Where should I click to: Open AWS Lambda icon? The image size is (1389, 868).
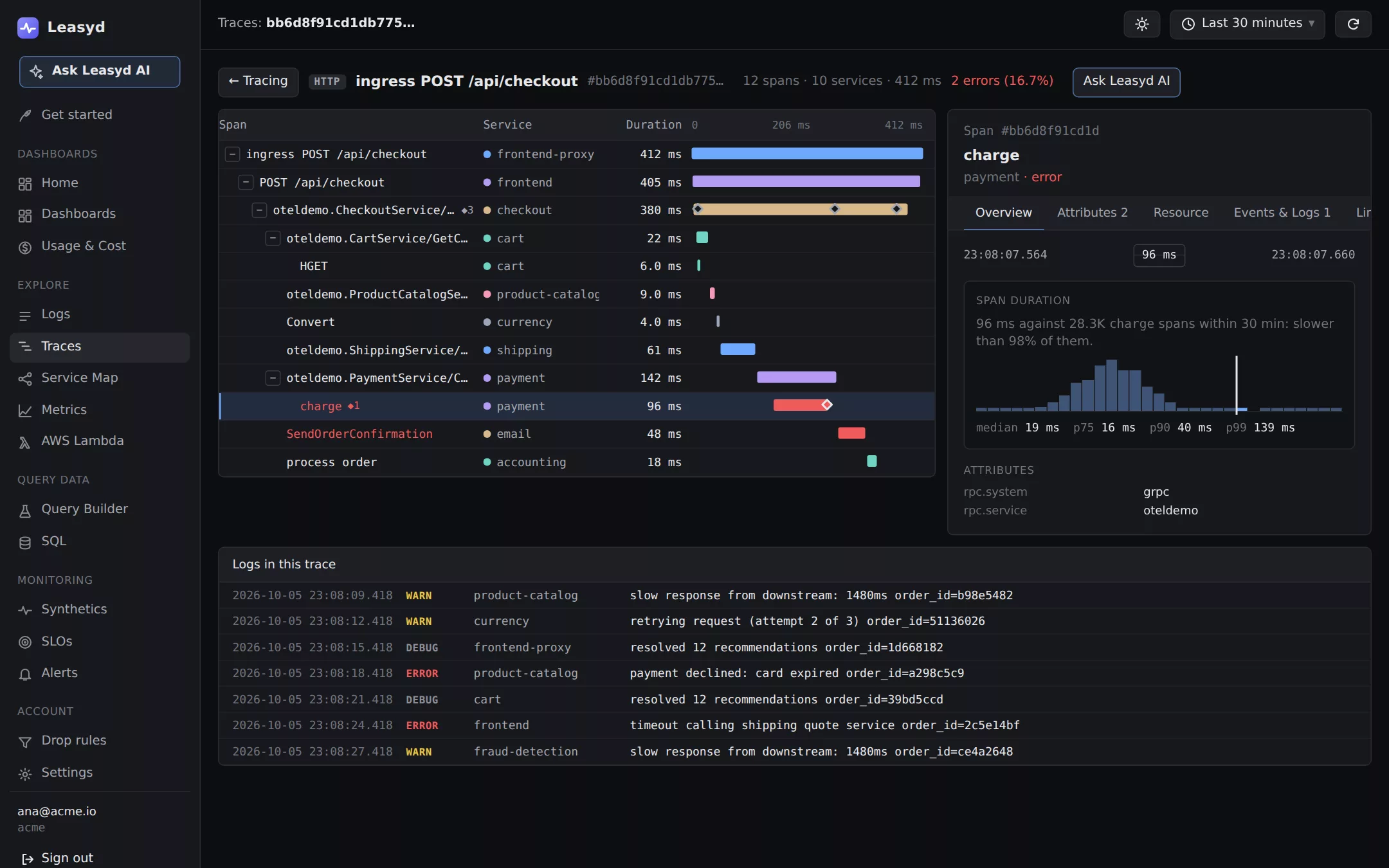(25, 442)
